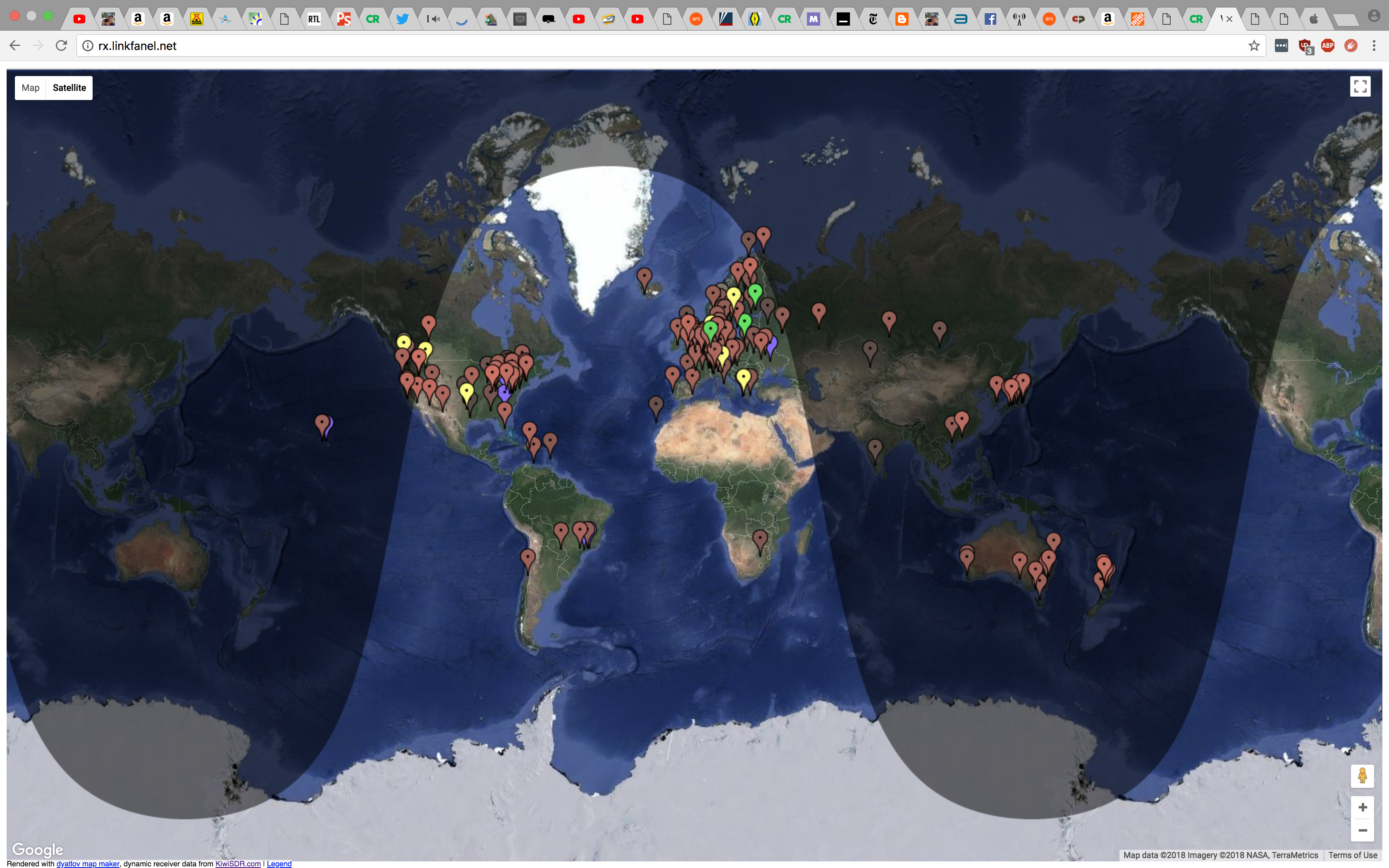This screenshot has width=1389, height=868.
Task: Click the Terms of Use link
Action: pos(1352,855)
